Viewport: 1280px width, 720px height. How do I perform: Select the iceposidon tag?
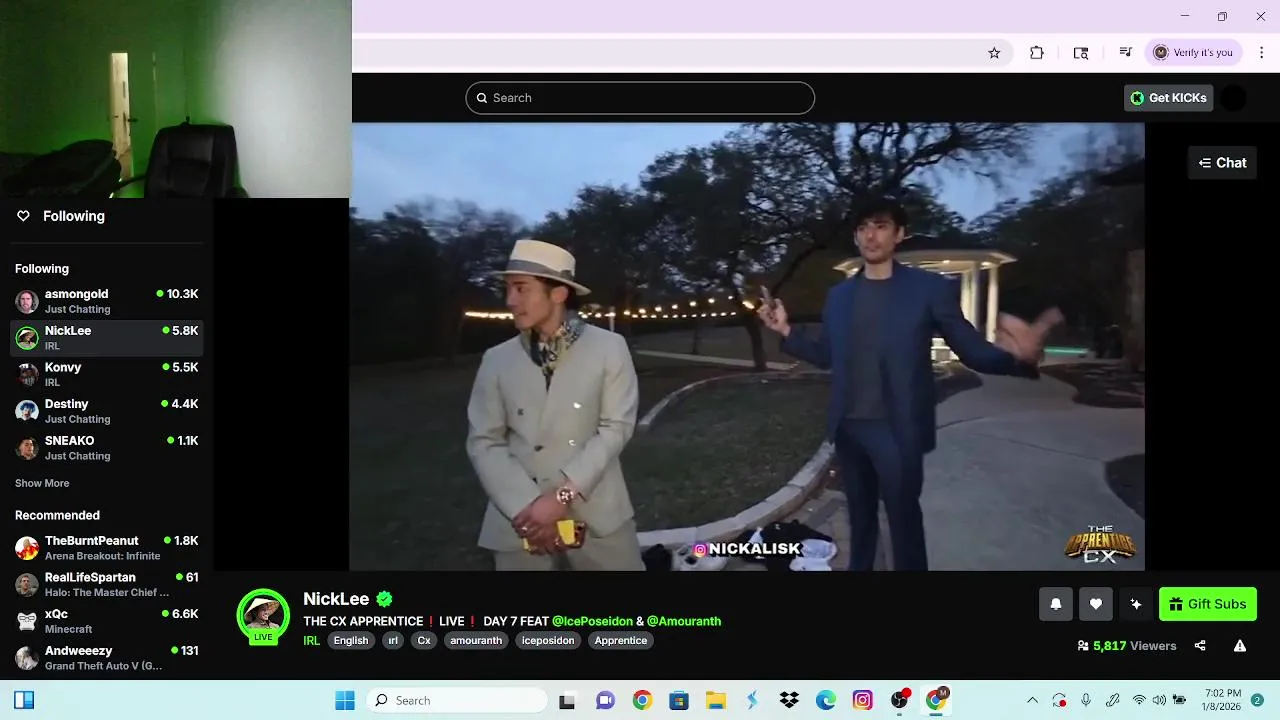548,641
